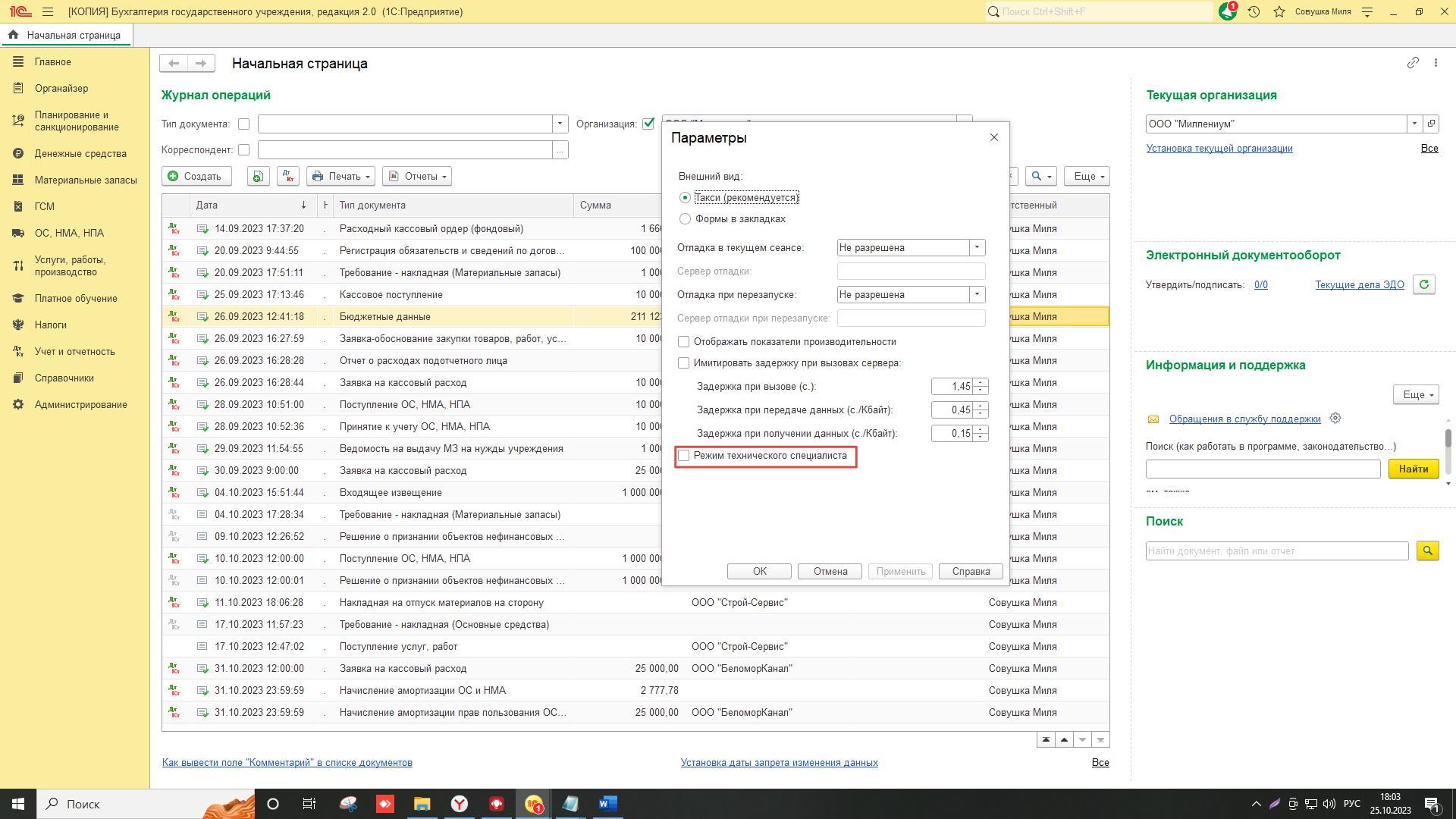
Task: Click the notifications bell icon
Action: pyautogui.click(x=1227, y=11)
